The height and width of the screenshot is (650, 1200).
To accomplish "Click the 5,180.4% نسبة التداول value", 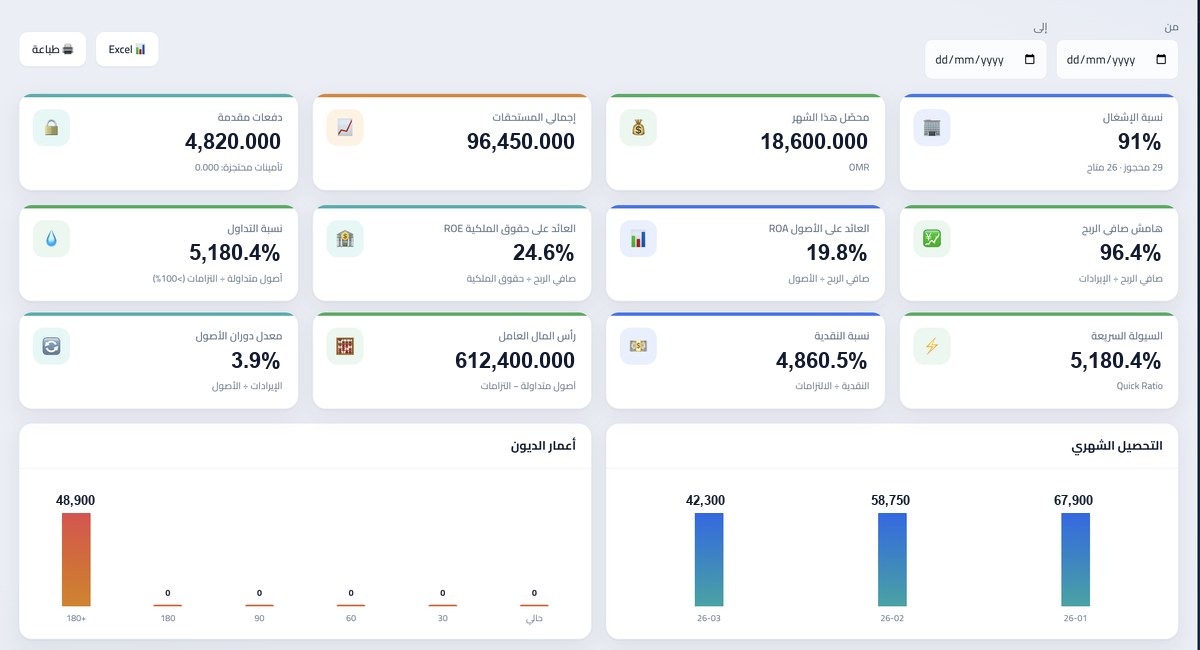I will (x=236, y=252).
